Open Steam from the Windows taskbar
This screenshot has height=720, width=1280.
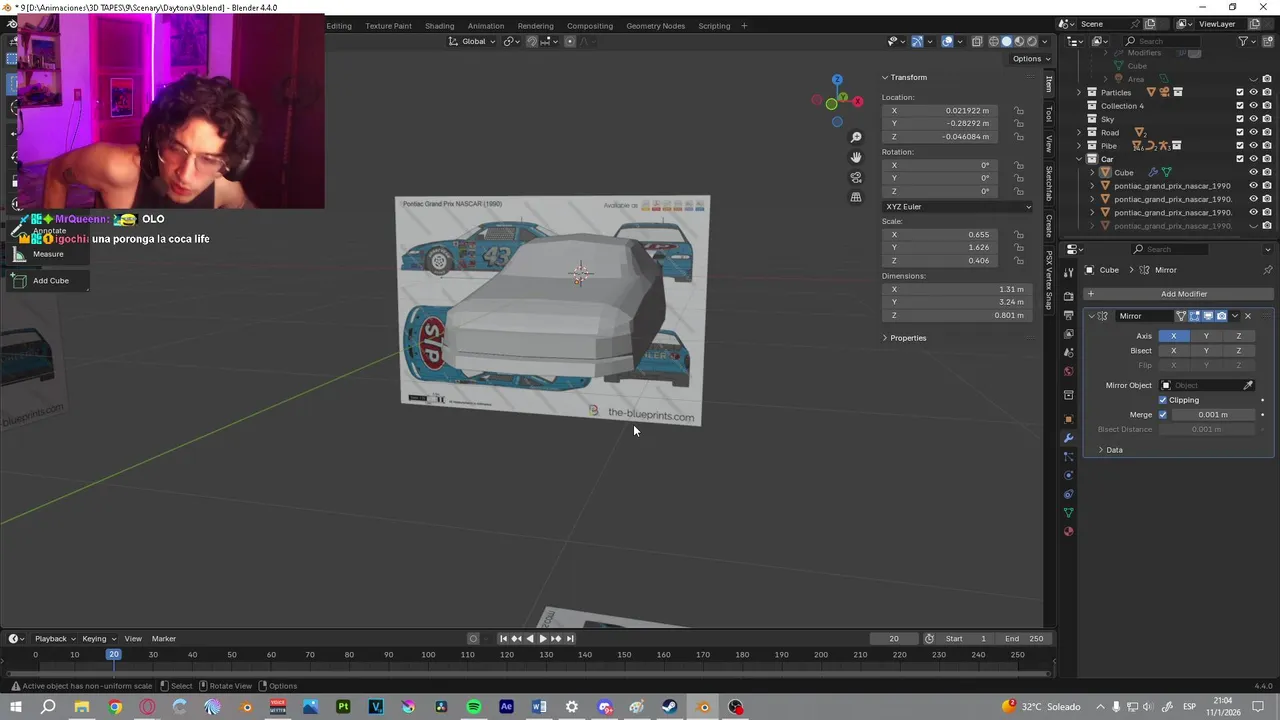coord(670,707)
